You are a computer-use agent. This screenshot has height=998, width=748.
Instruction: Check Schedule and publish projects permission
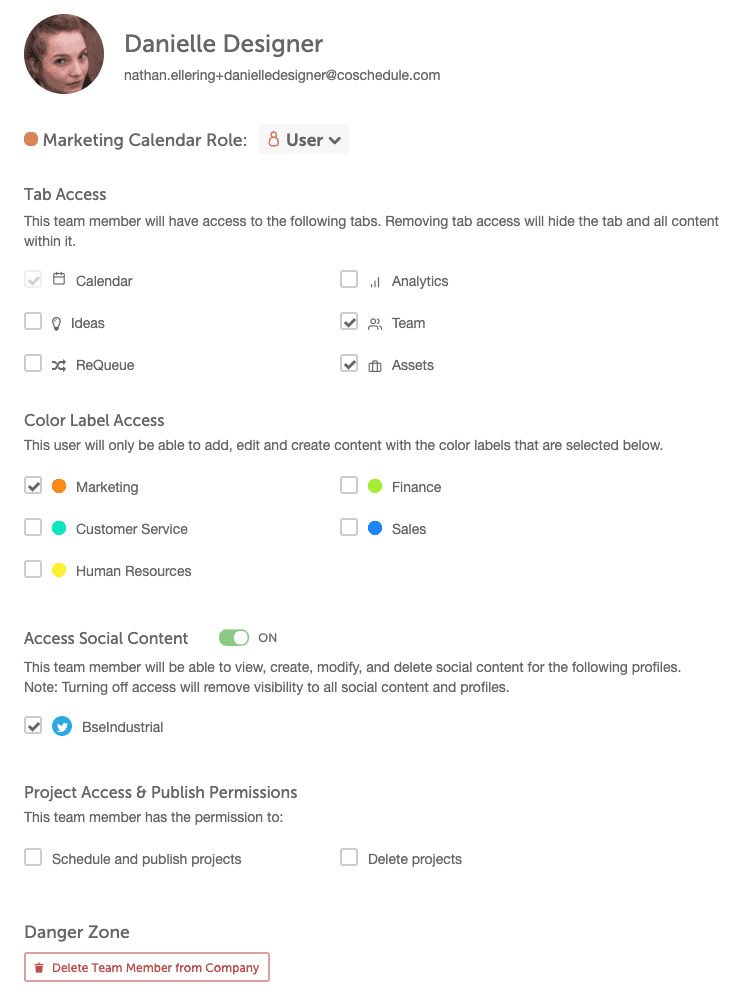click(x=33, y=858)
